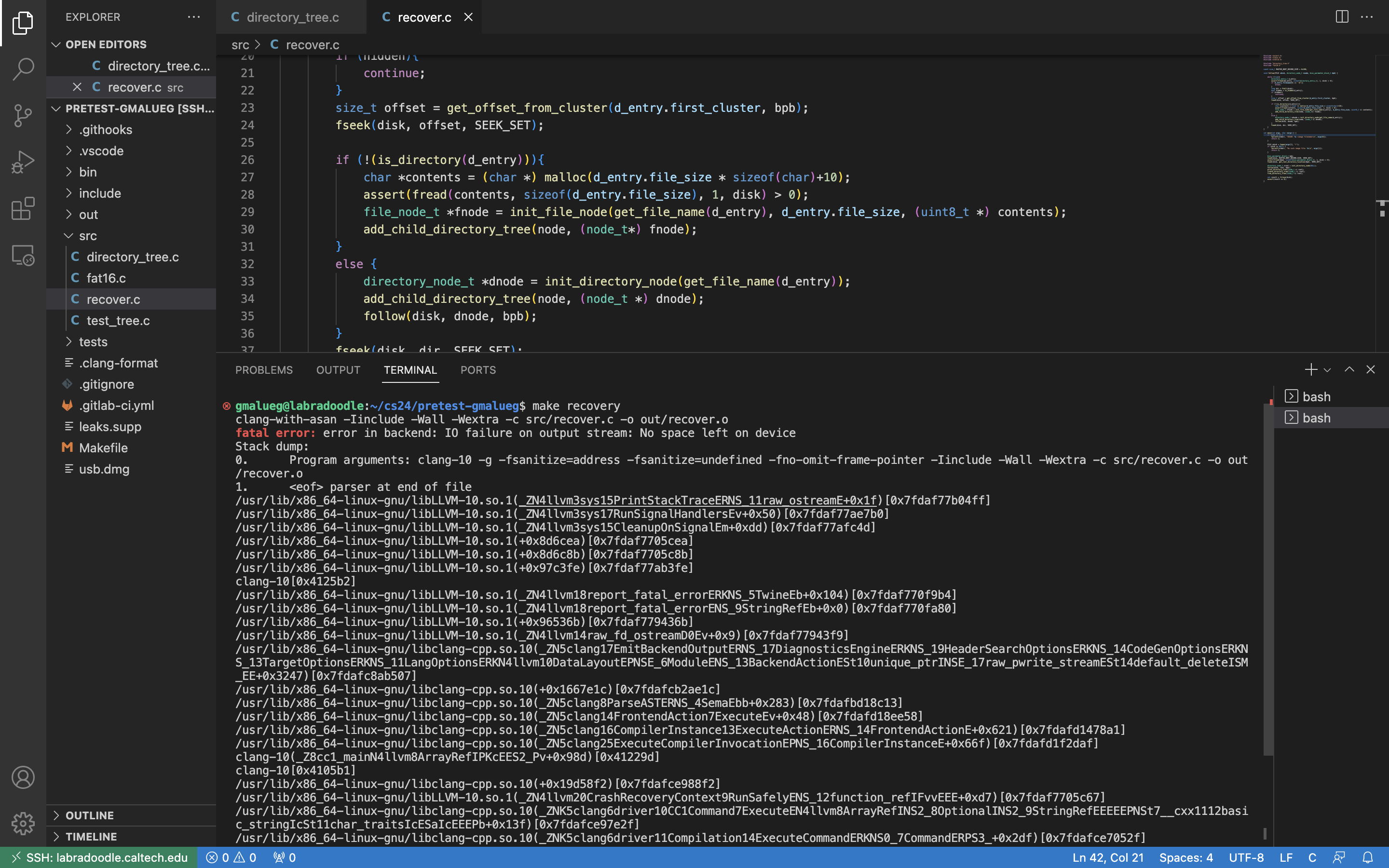The image size is (1389, 868).
Task: Open the new terminal launch profile dropdown
Action: tap(1327, 370)
